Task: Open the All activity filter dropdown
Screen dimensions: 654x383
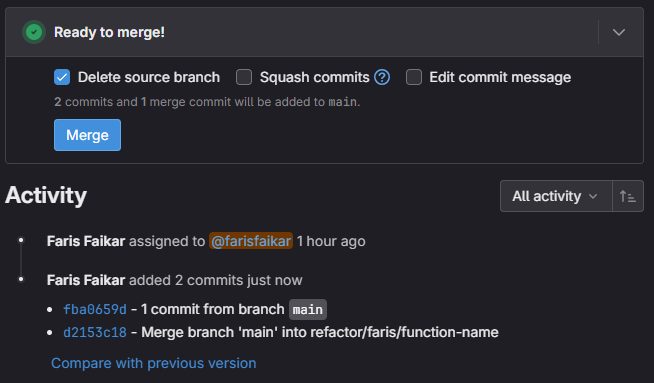Action: point(556,196)
